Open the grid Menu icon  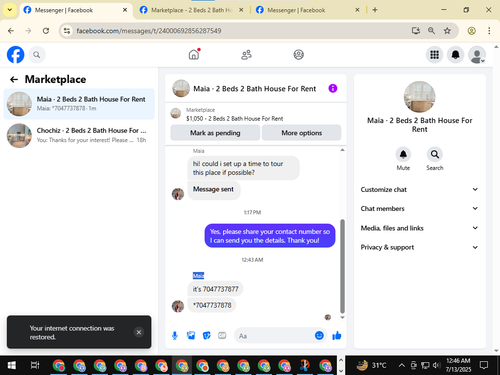point(434,55)
